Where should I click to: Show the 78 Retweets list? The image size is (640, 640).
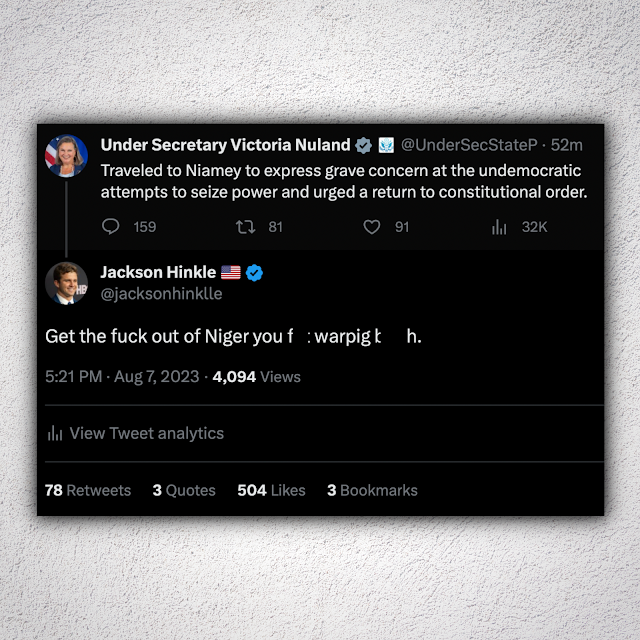point(88,490)
